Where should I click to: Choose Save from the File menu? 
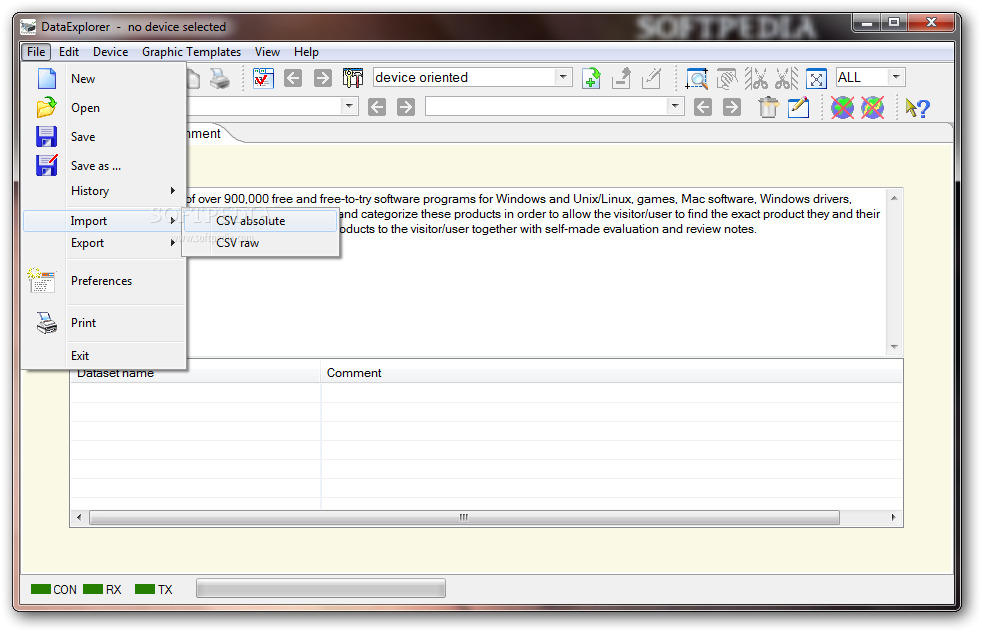click(104, 137)
